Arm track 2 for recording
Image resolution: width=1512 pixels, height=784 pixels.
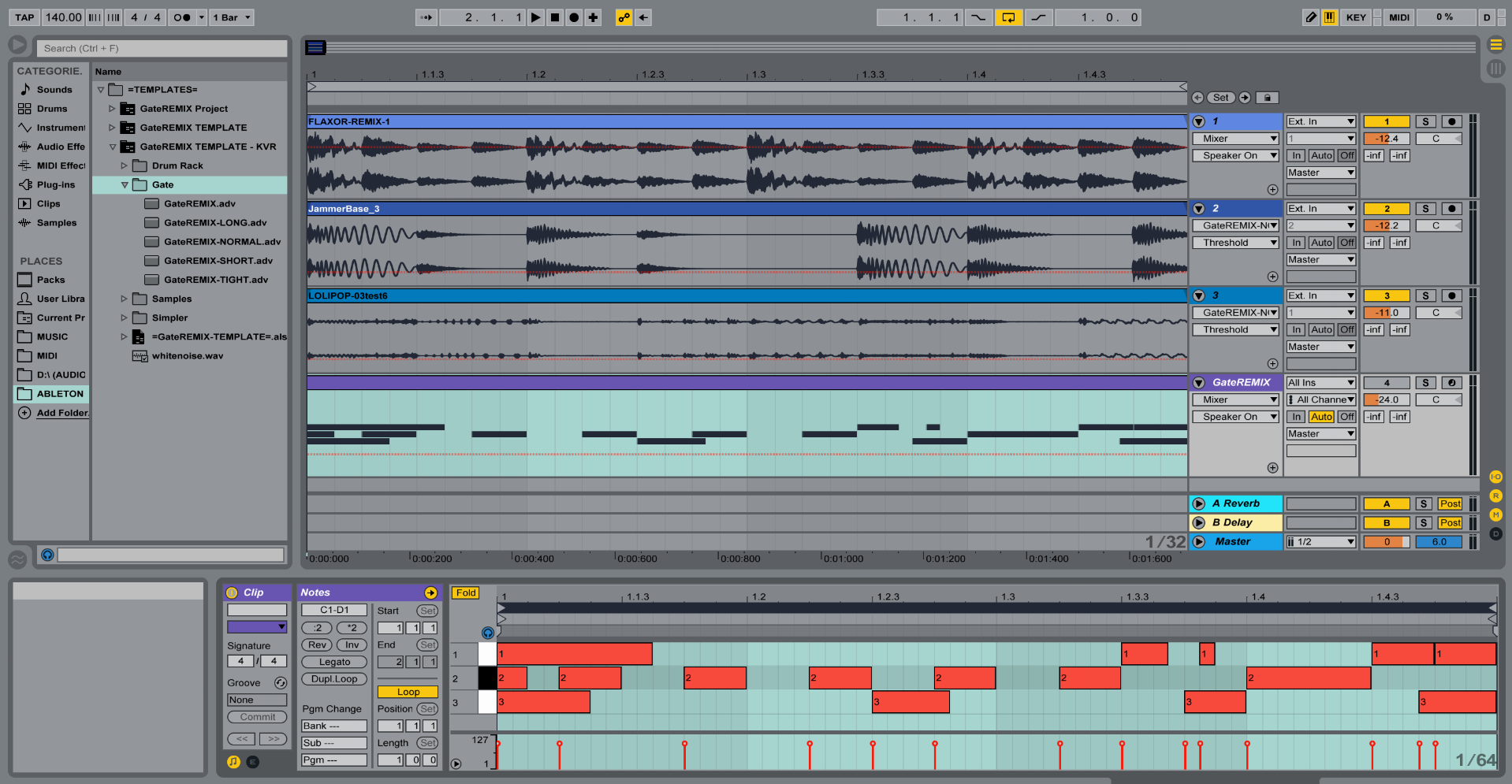coord(1451,209)
